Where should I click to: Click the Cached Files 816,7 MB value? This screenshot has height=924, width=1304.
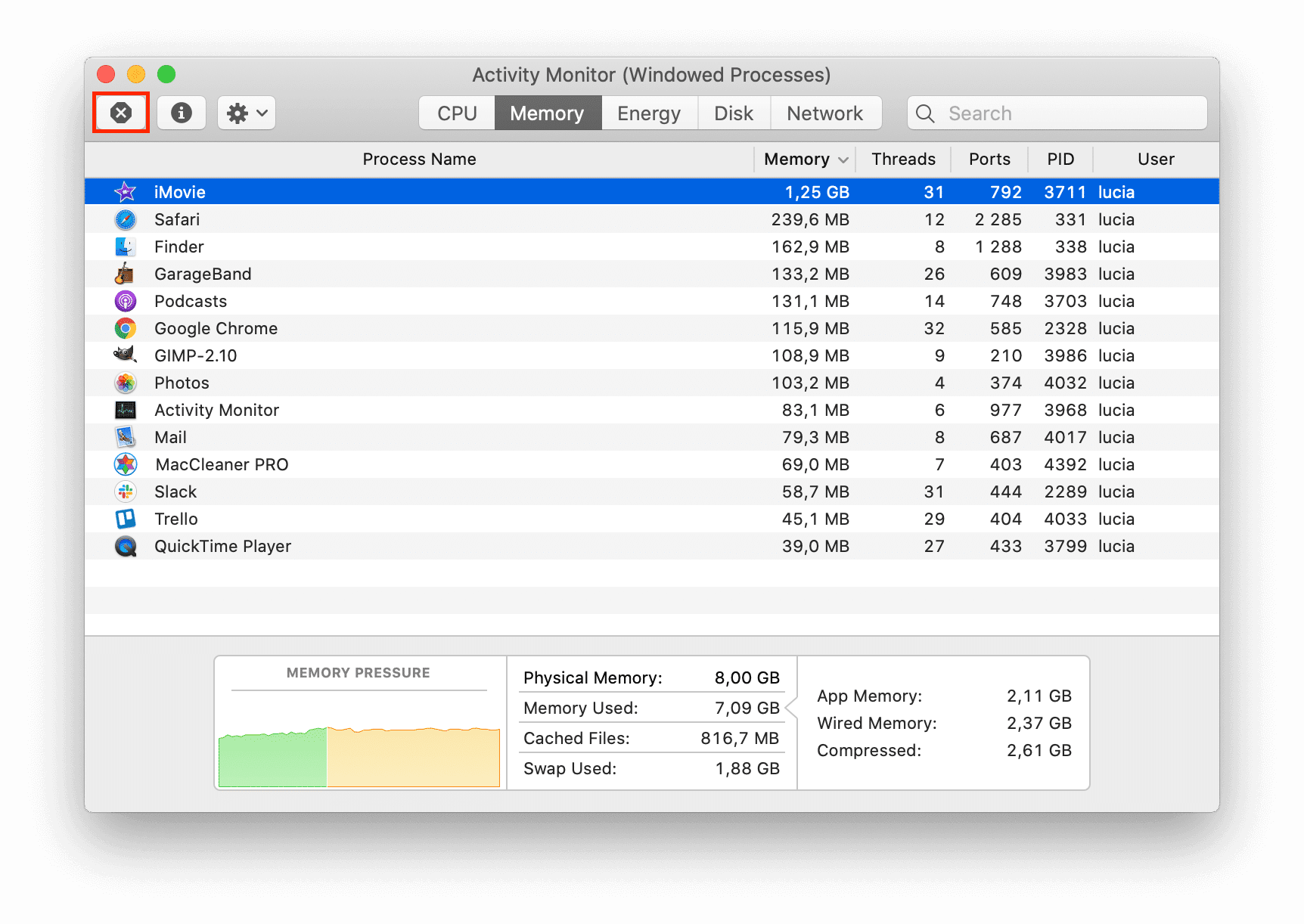click(x=740, y=738)
